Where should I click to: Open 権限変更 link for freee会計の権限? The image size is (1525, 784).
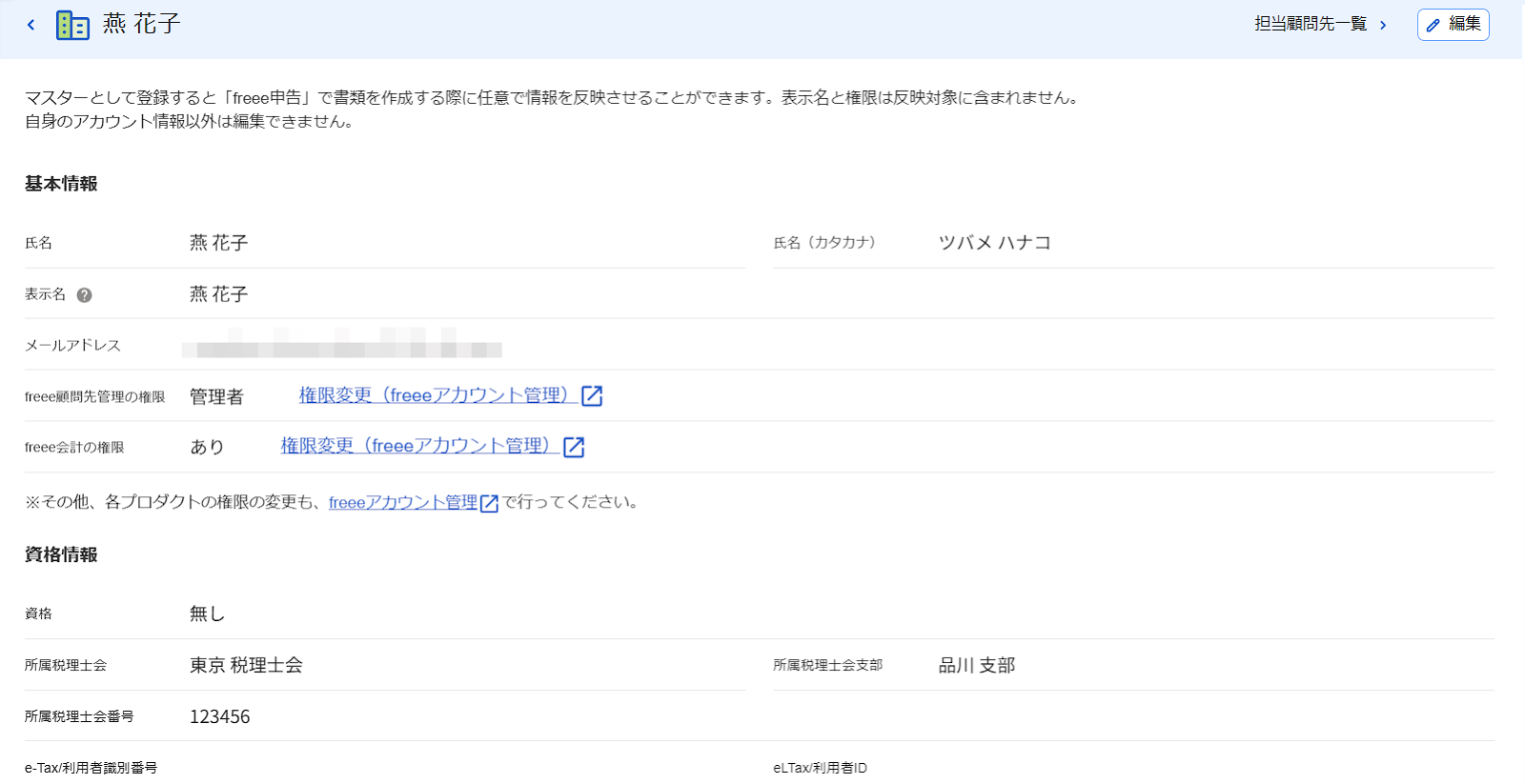(x=420, y=446)
